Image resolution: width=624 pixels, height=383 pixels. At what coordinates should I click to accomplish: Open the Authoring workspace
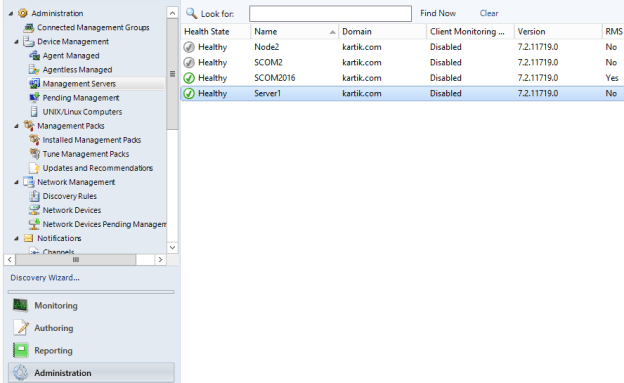click(x=91, y=328)
